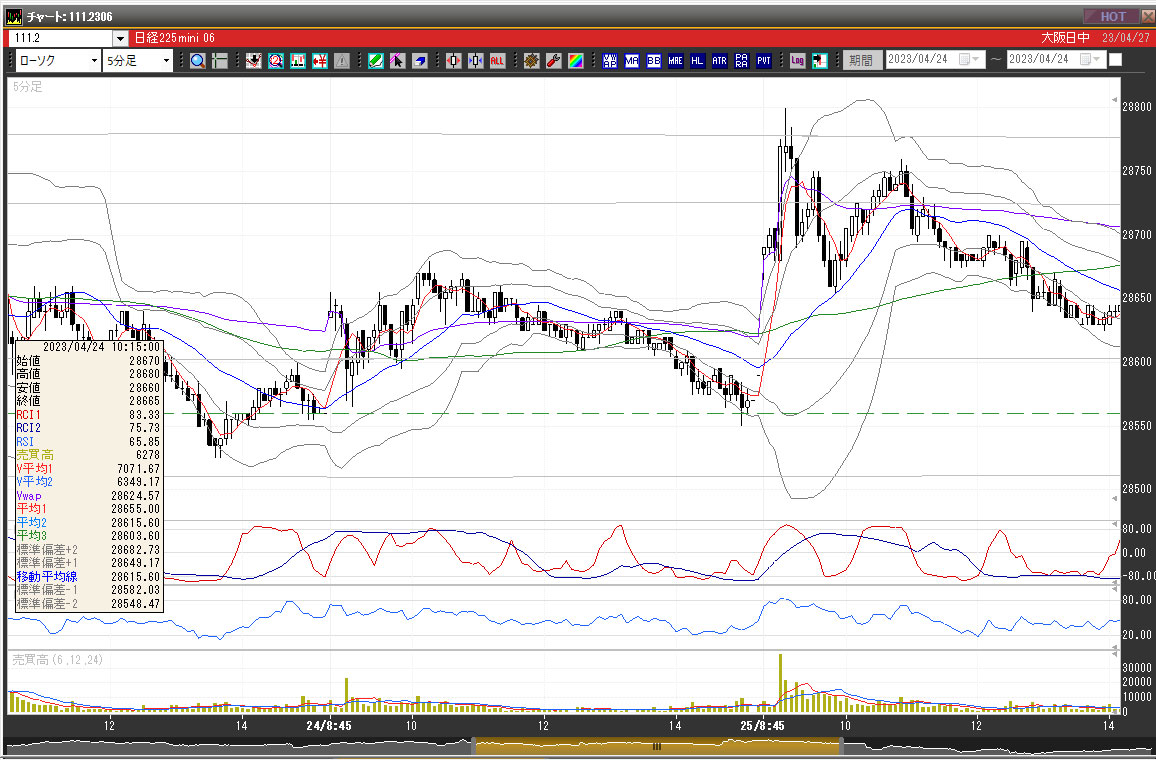The width and height of the screenshot is (1156, 760).
Task: Toggle the PVT pivot indicator
Action: coord(764,60)
